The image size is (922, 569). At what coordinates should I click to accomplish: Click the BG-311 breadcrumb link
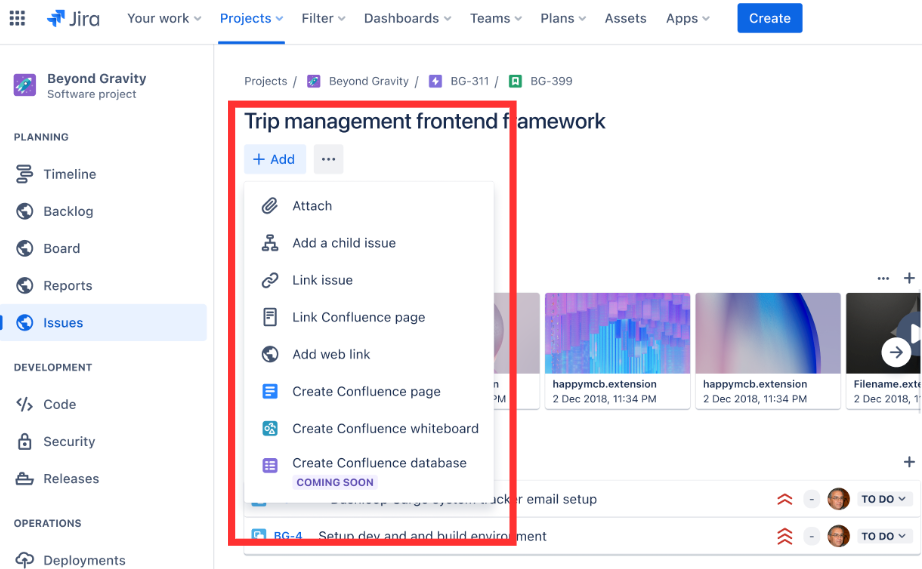coord(469,81)
